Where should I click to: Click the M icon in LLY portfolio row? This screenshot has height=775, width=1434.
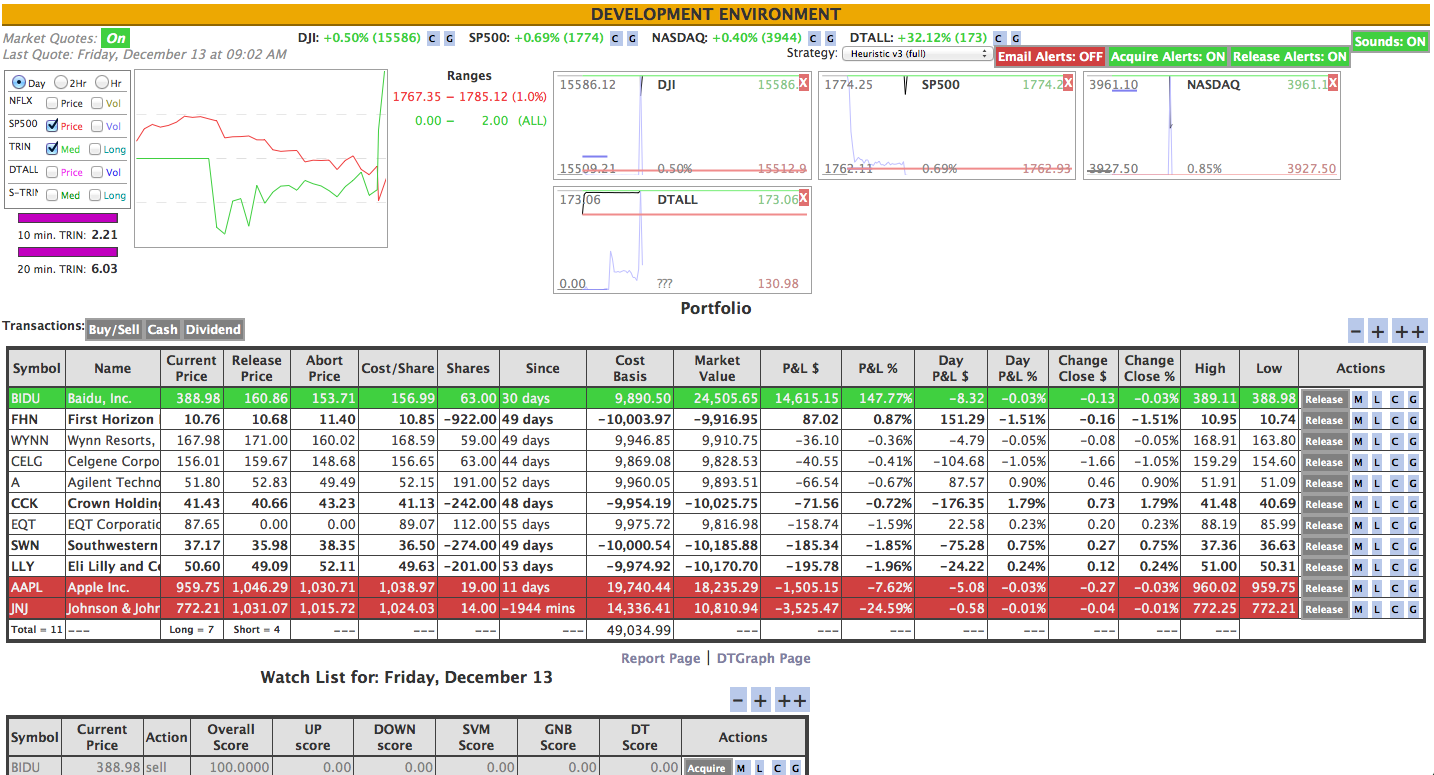coord(1358,567)
